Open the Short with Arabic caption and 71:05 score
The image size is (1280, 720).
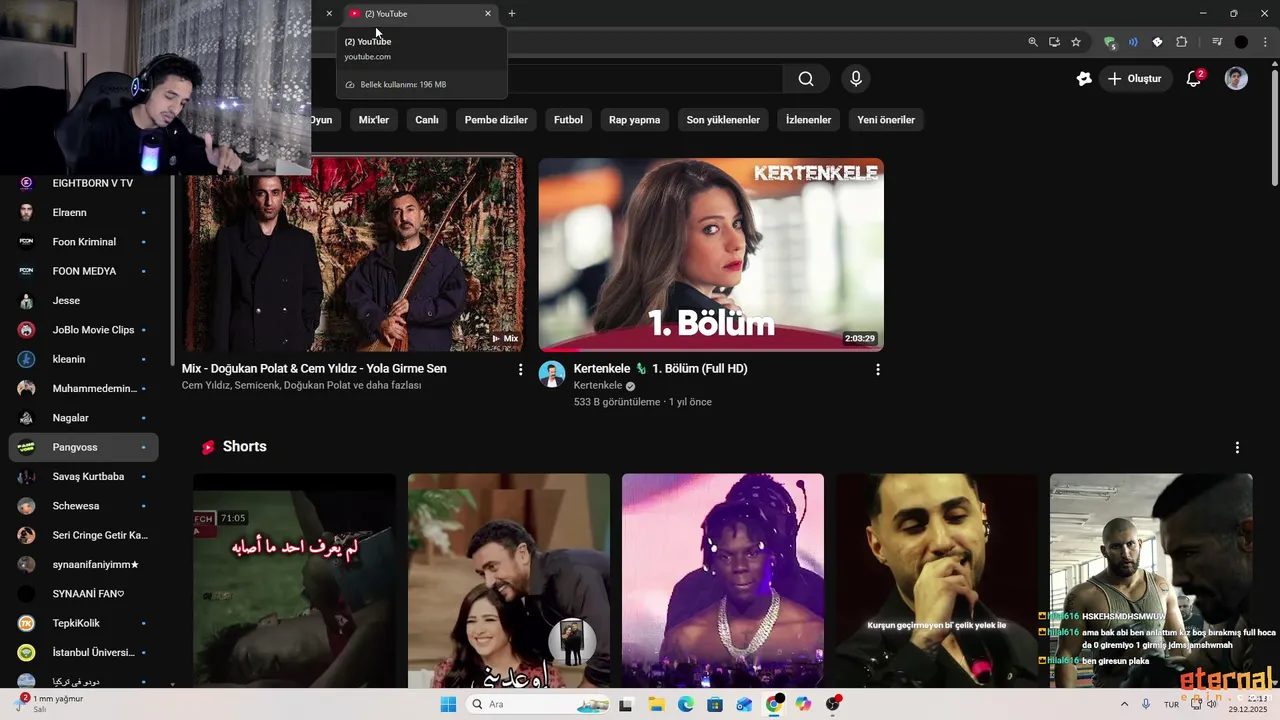(x=294, y=580)
